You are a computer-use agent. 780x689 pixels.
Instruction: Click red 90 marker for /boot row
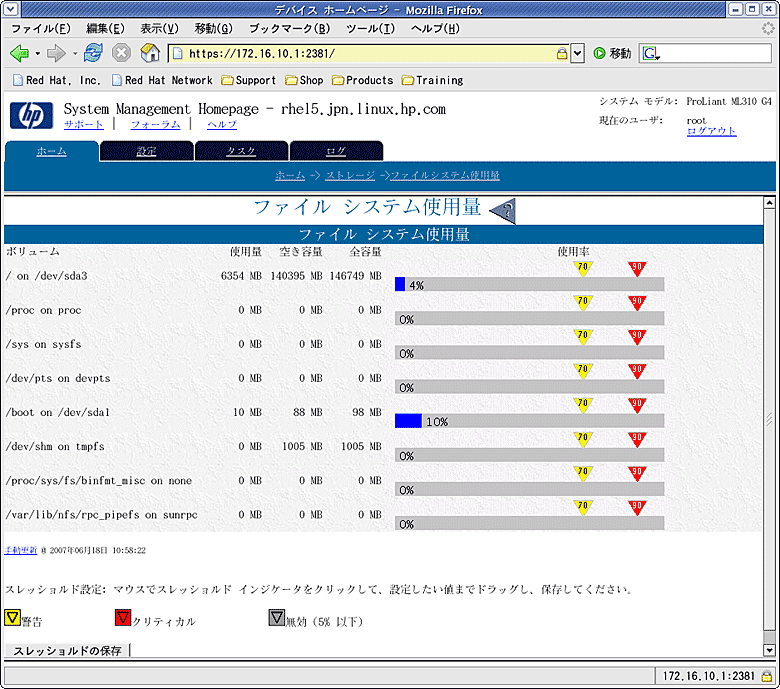637,405
